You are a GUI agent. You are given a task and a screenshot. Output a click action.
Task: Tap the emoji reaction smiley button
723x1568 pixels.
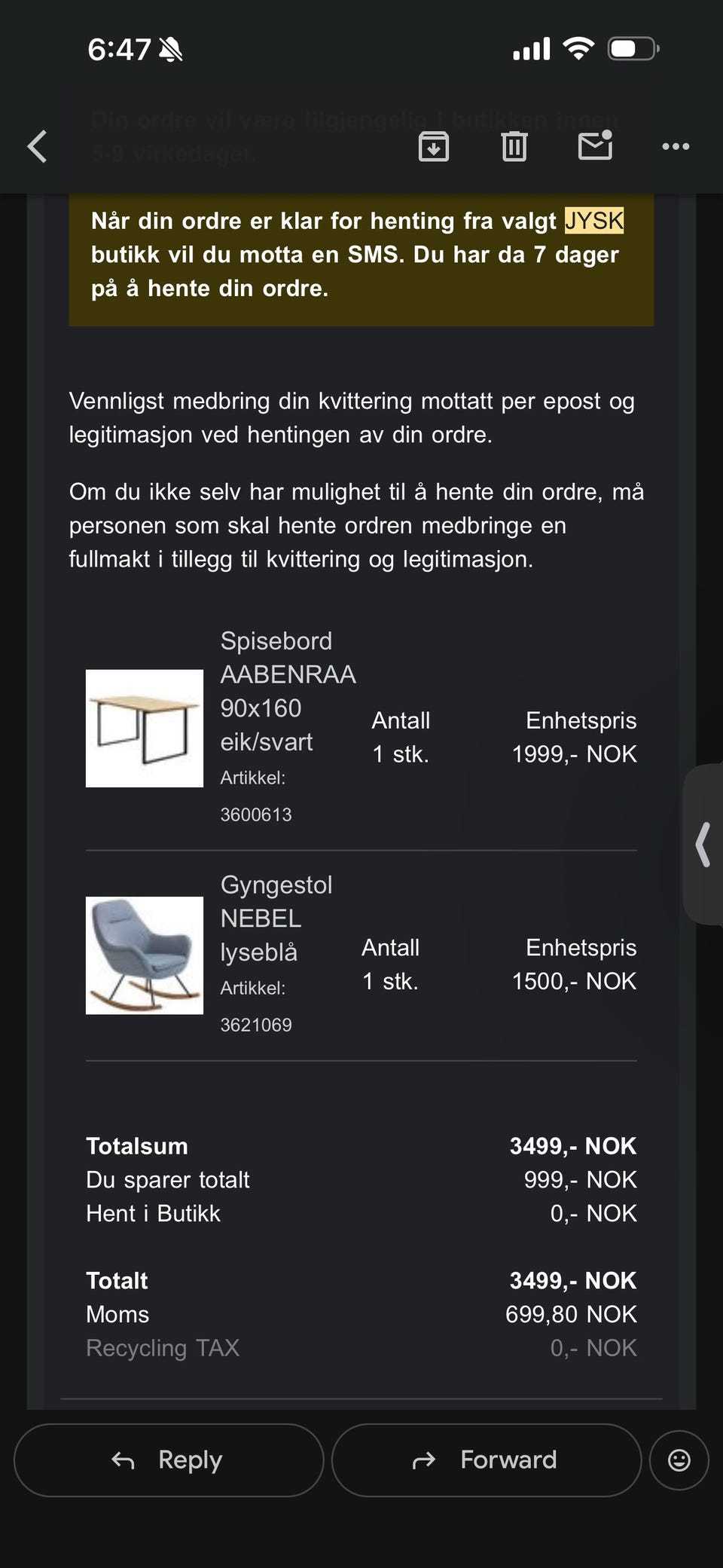pyautogui.click(x=679, y=1459)
